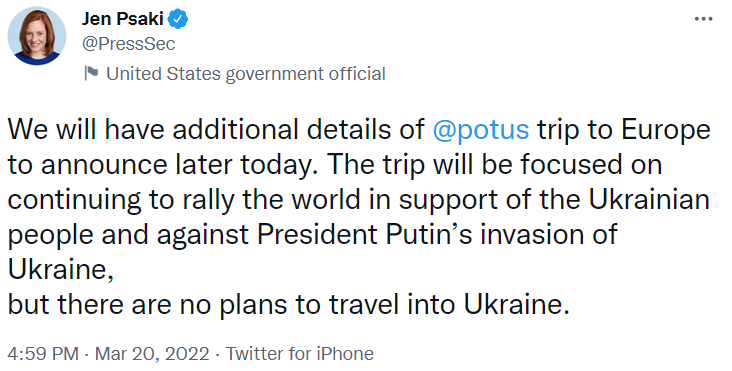
Task: Click the government official flag icon
Action: coord(91,73)
